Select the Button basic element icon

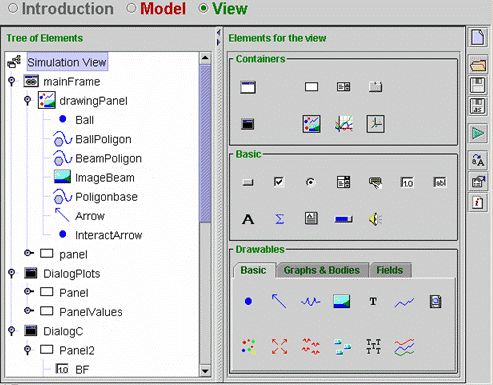pyautogui.click(x=248, y=182)
